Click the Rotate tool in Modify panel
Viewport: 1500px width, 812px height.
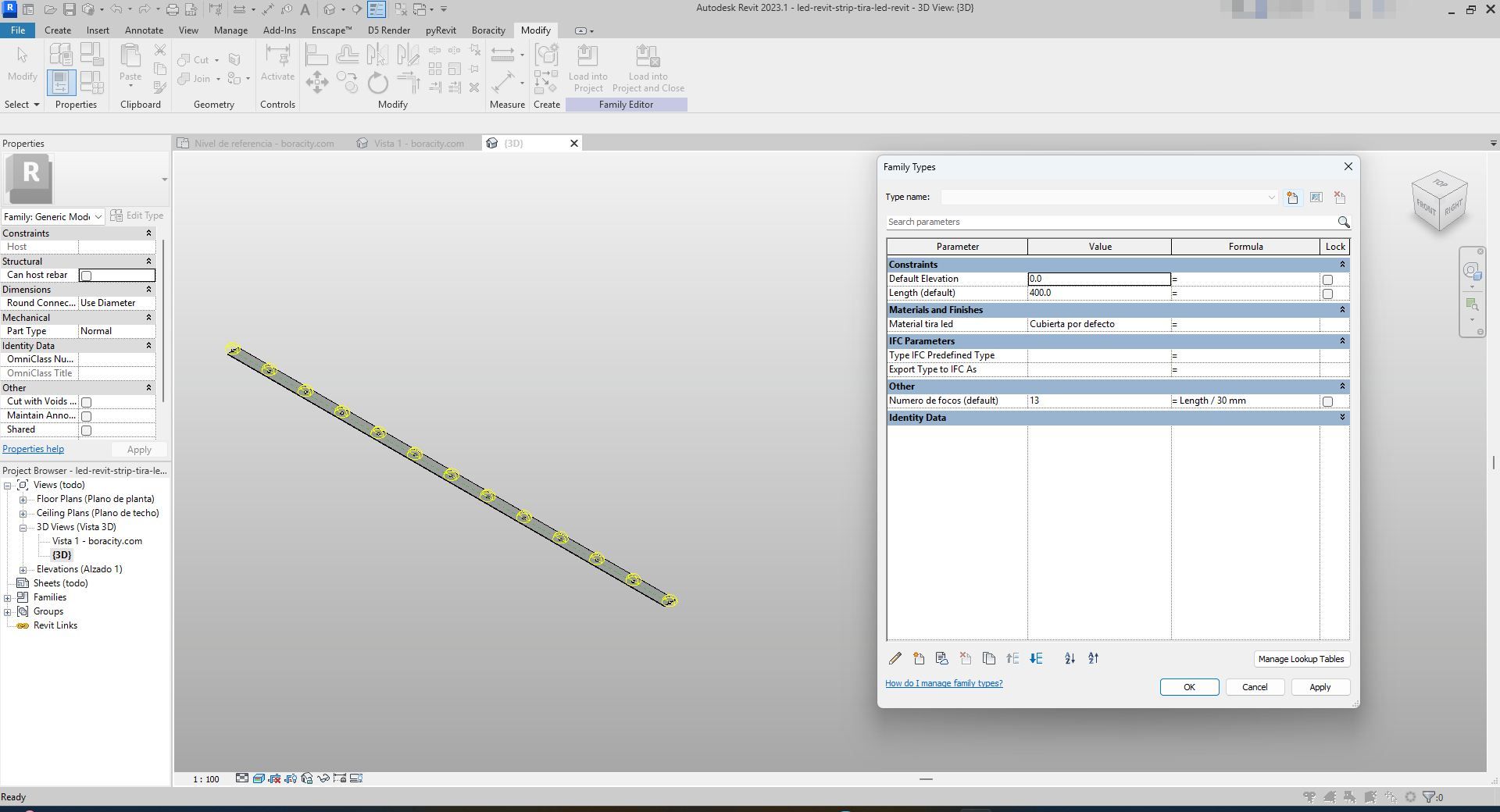[x=377, y=82]
